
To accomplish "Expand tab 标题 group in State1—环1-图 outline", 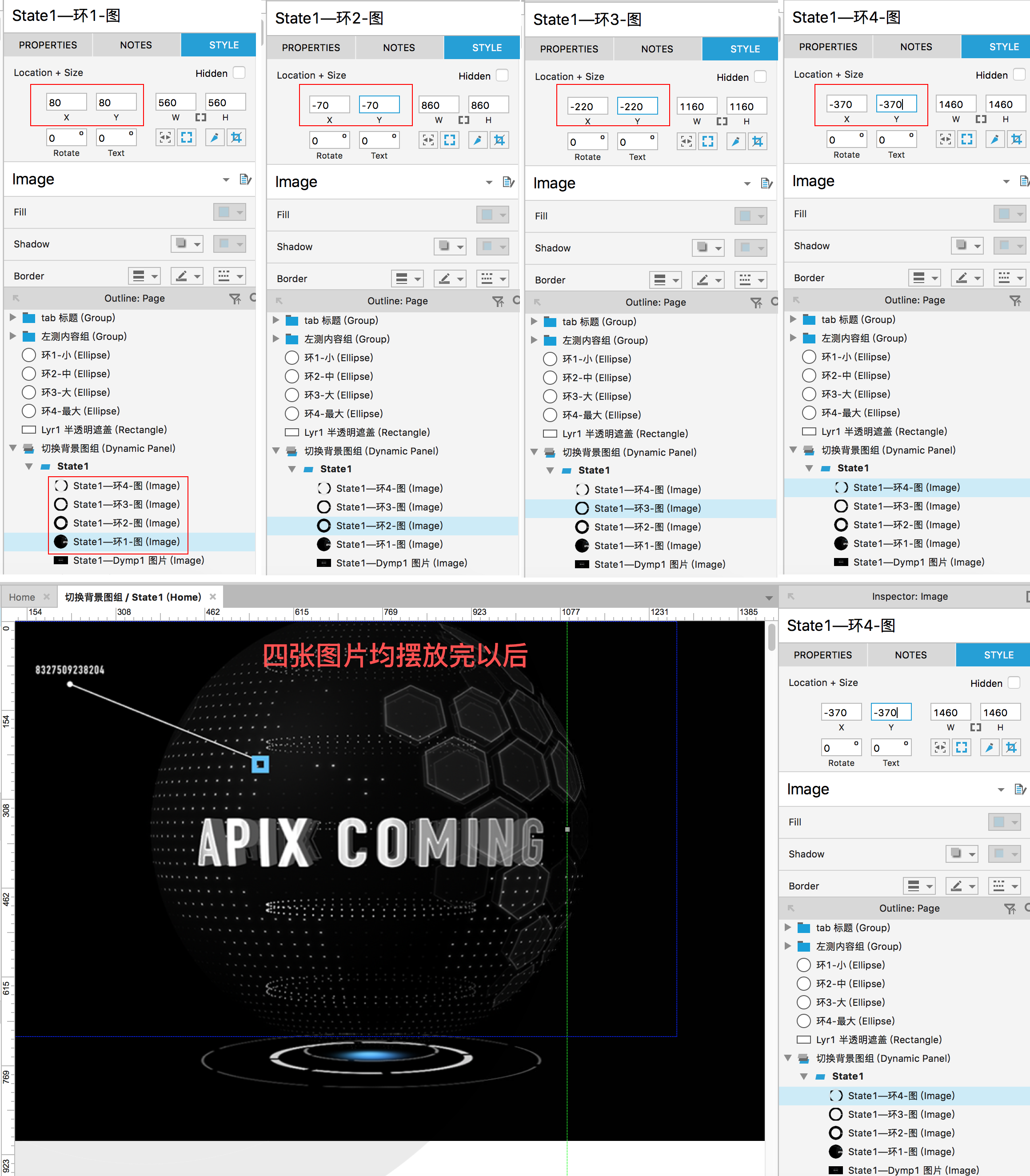I will click(12, 318).
